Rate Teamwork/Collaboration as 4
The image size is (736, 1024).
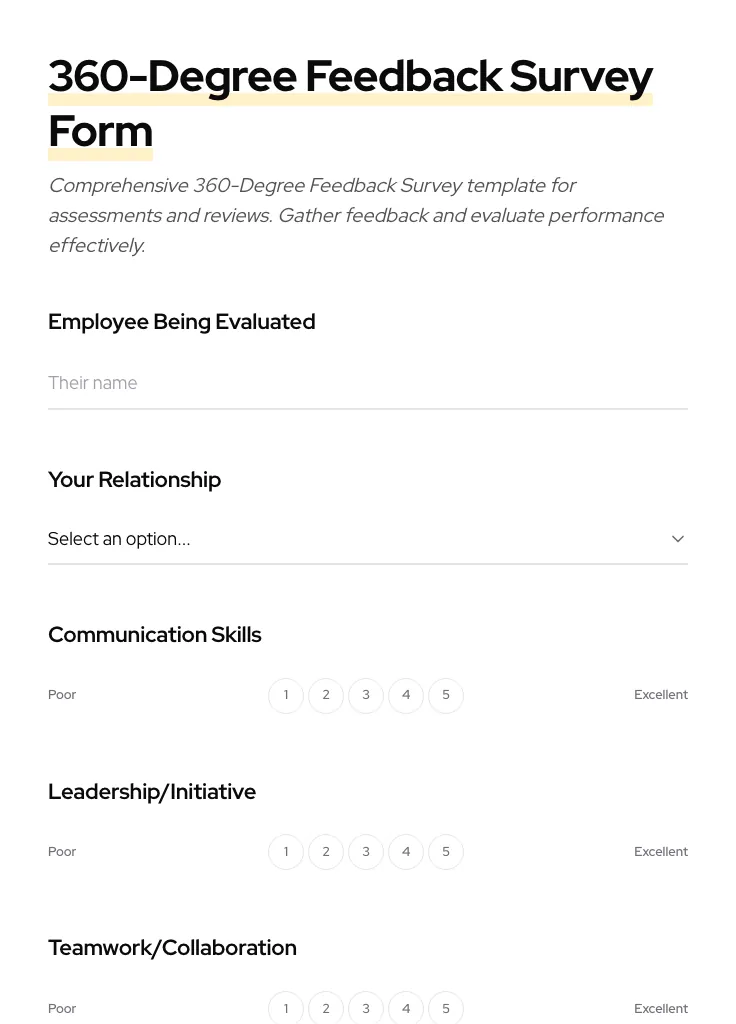(406, 1008)
